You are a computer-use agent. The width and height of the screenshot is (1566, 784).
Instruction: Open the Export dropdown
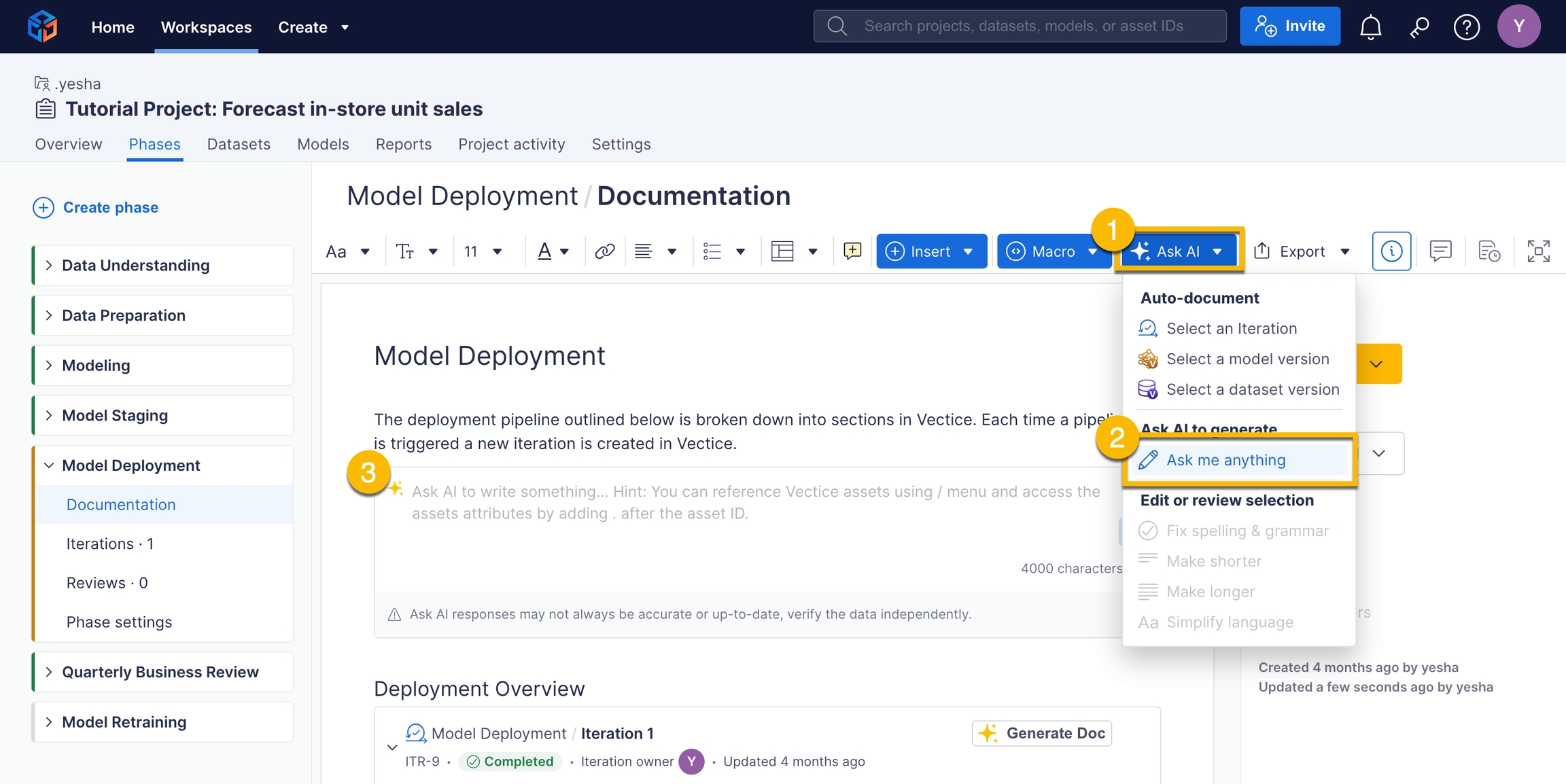click(x=1302, y=251)
